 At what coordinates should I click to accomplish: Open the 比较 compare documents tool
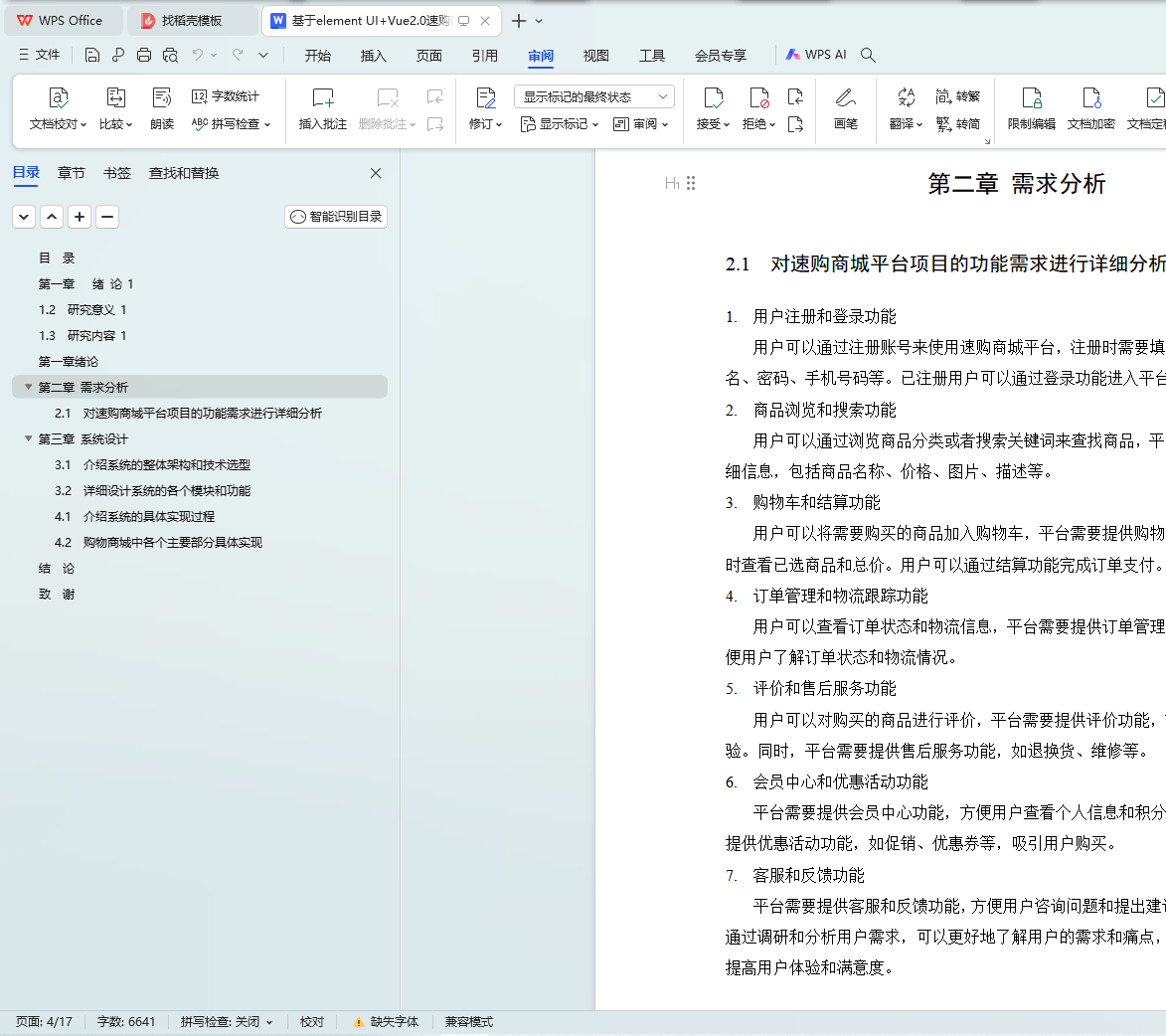point(116,108)
